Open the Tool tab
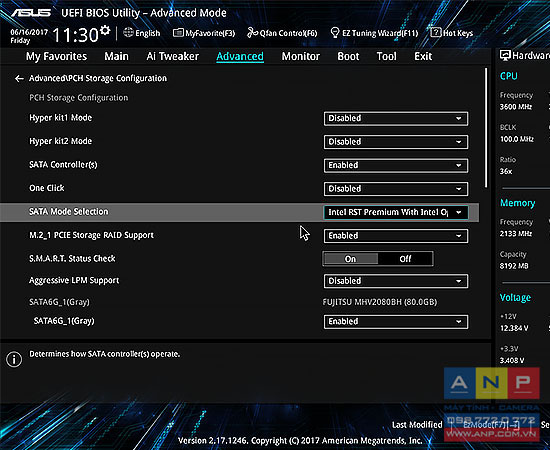Viewport: 550px width, 450px height. (x=387, y=56)
